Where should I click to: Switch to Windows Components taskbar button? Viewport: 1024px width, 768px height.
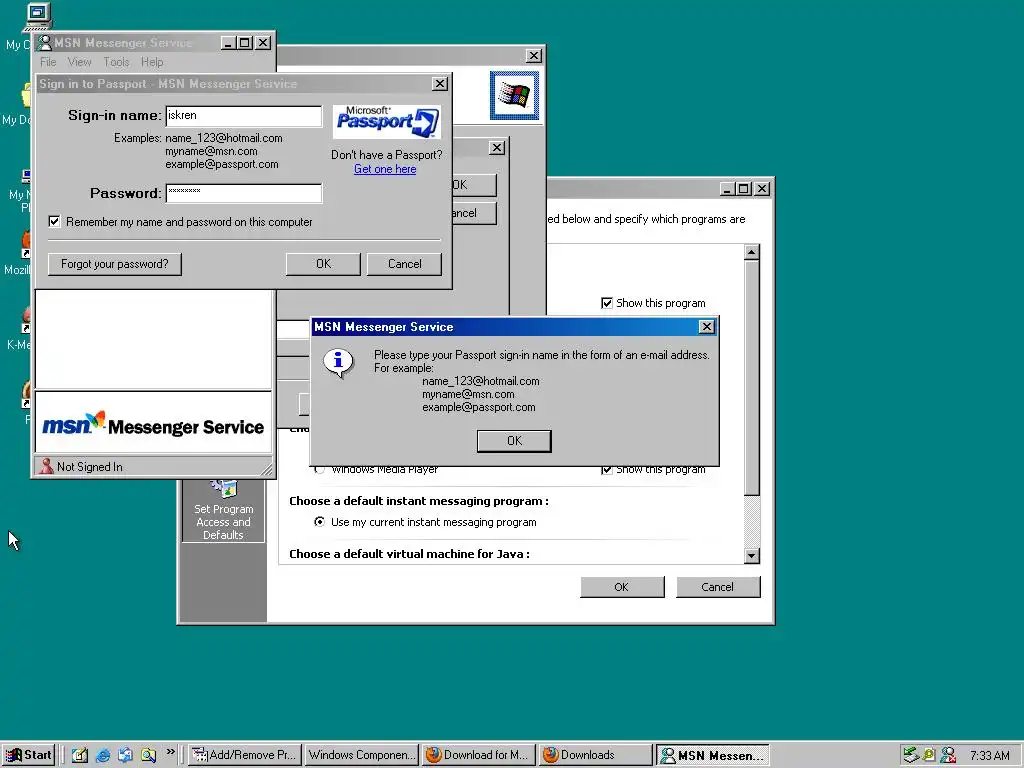[361, 755]
